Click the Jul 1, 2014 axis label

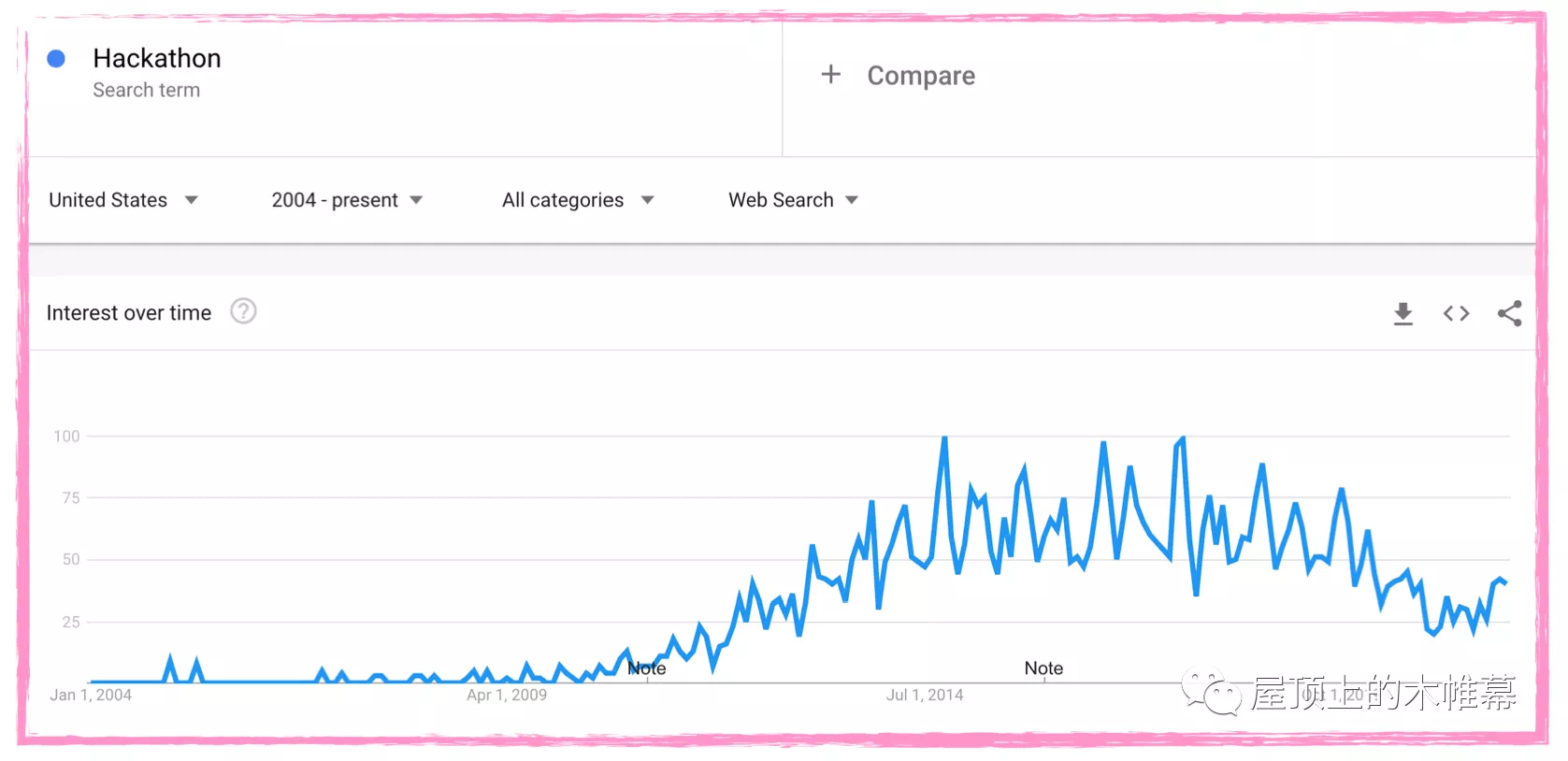[x=925, y=695]
